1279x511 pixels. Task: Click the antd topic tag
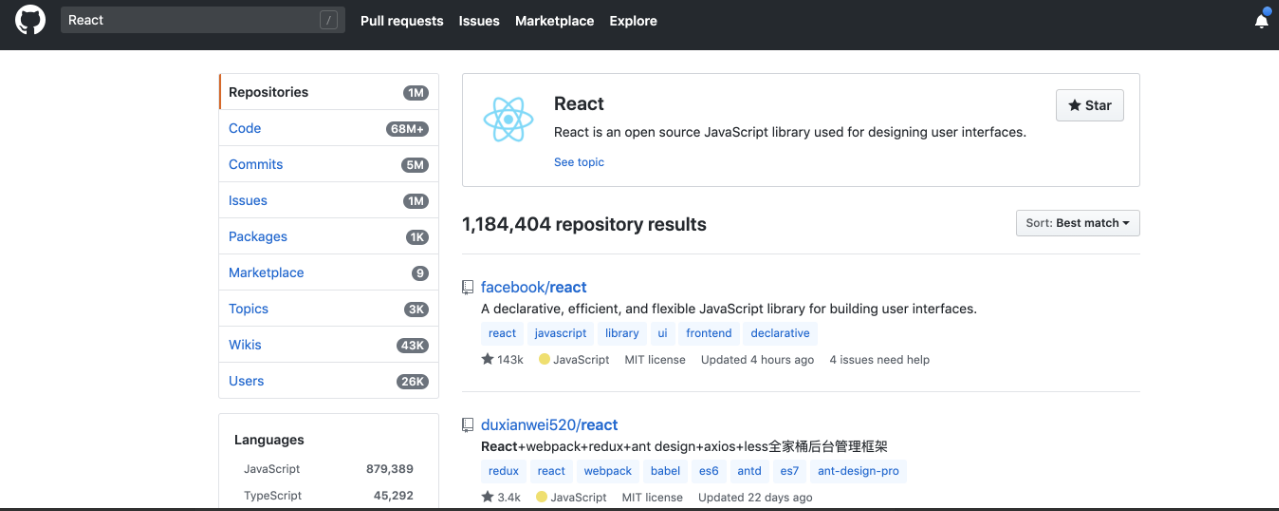(x=749, y=471)
